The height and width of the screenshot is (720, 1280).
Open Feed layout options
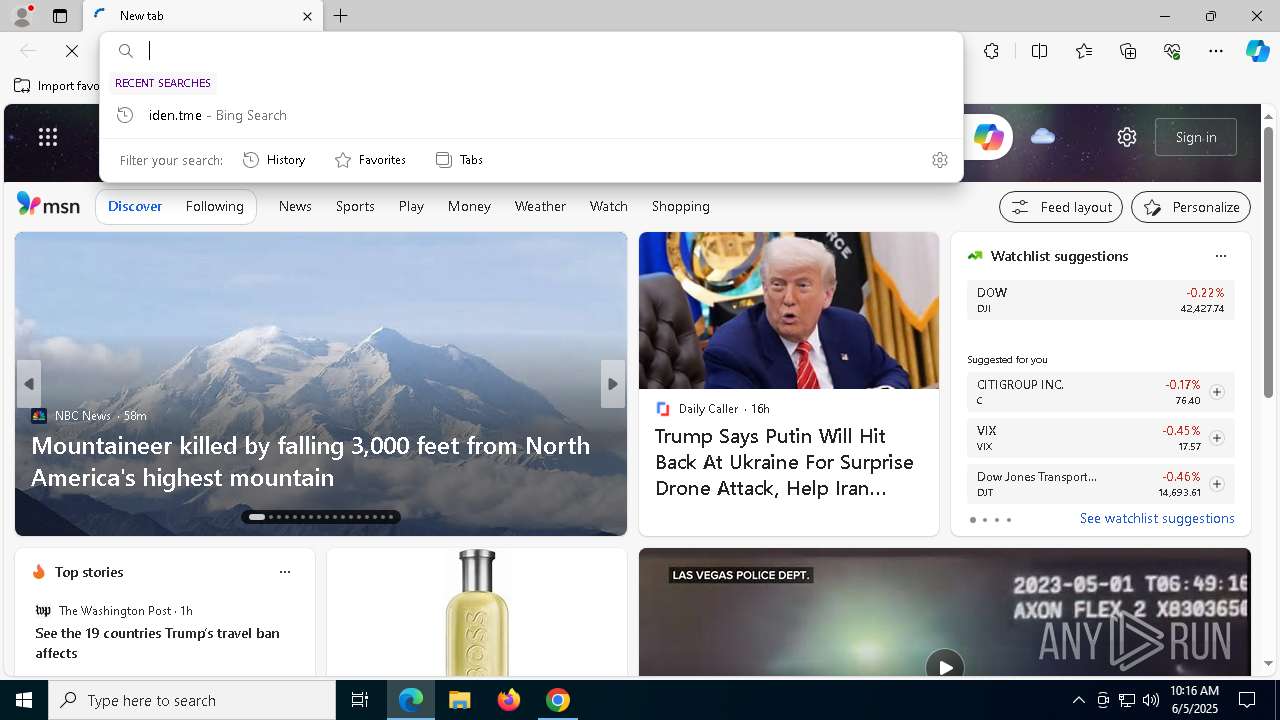pos(1061,207)
